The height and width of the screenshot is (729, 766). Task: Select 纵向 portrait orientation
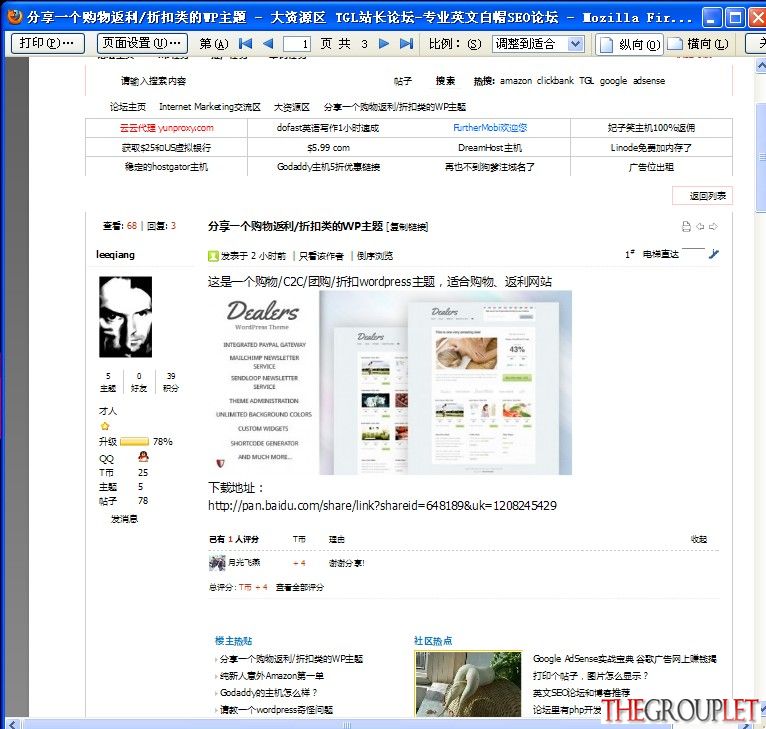(629, 44)
